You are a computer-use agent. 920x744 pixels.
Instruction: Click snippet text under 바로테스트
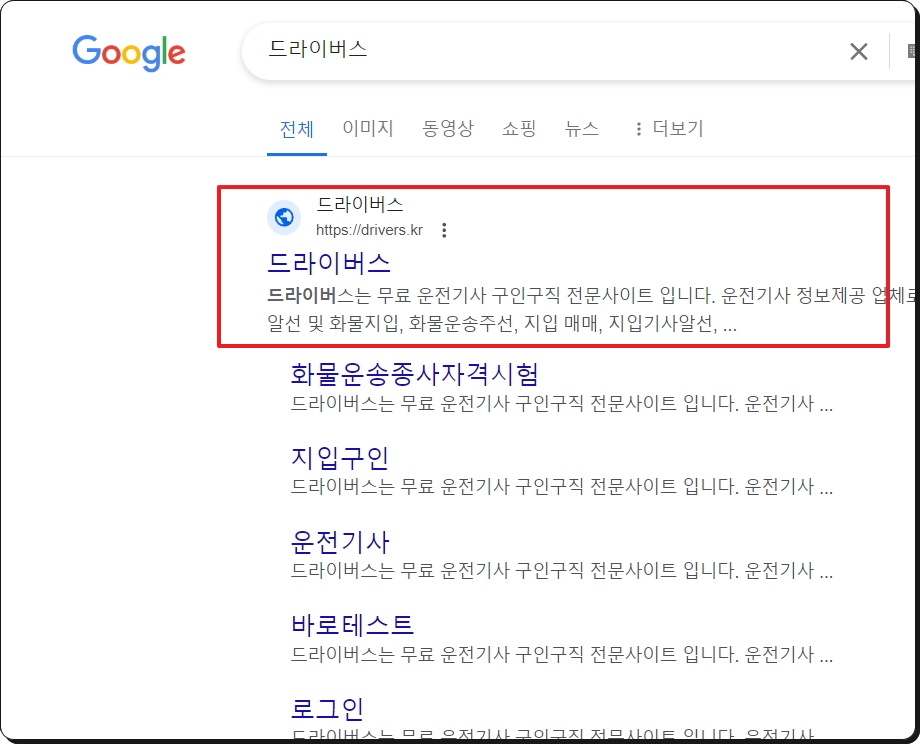pyautogui.click(x=562, y=654)
